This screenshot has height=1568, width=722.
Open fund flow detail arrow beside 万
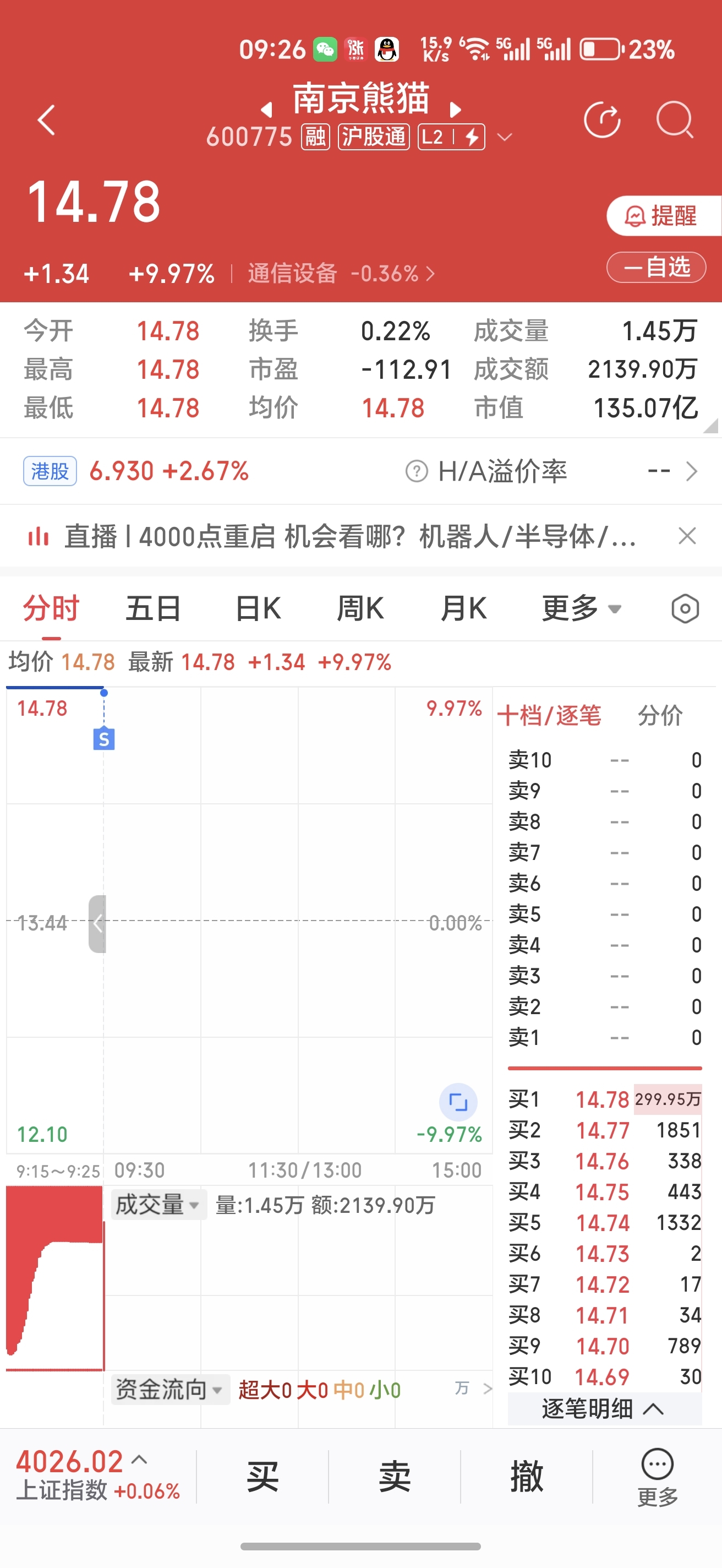pos(487,1389)
